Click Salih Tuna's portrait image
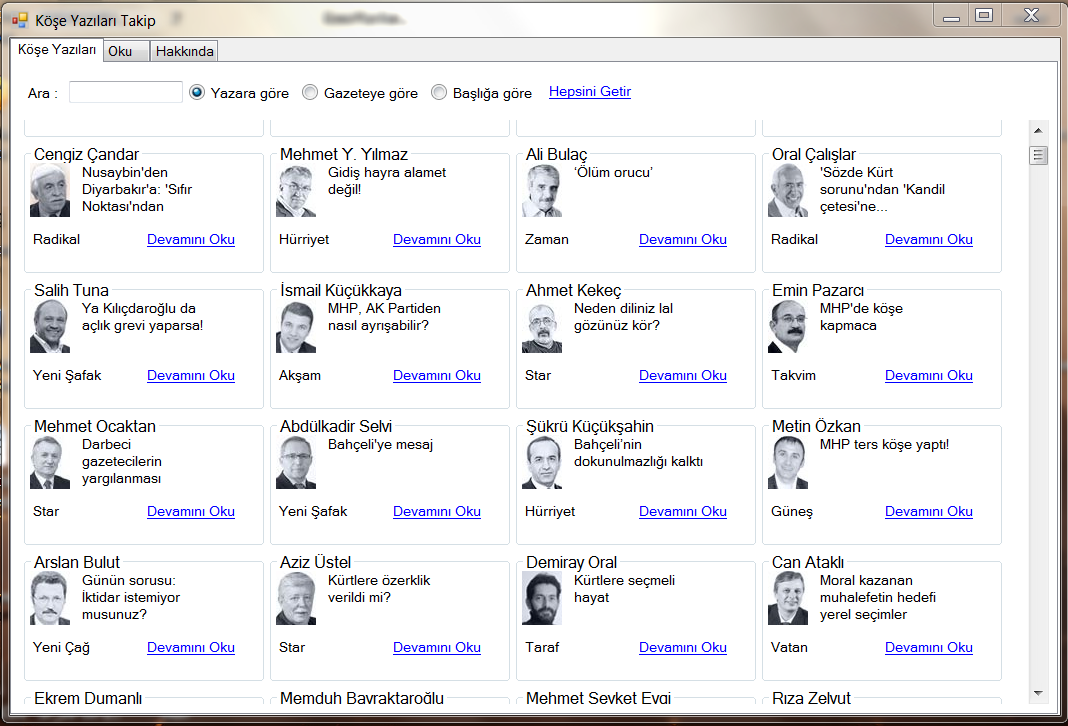The image size is (1068, 726). pyautogui.click(x=50, y=327)
